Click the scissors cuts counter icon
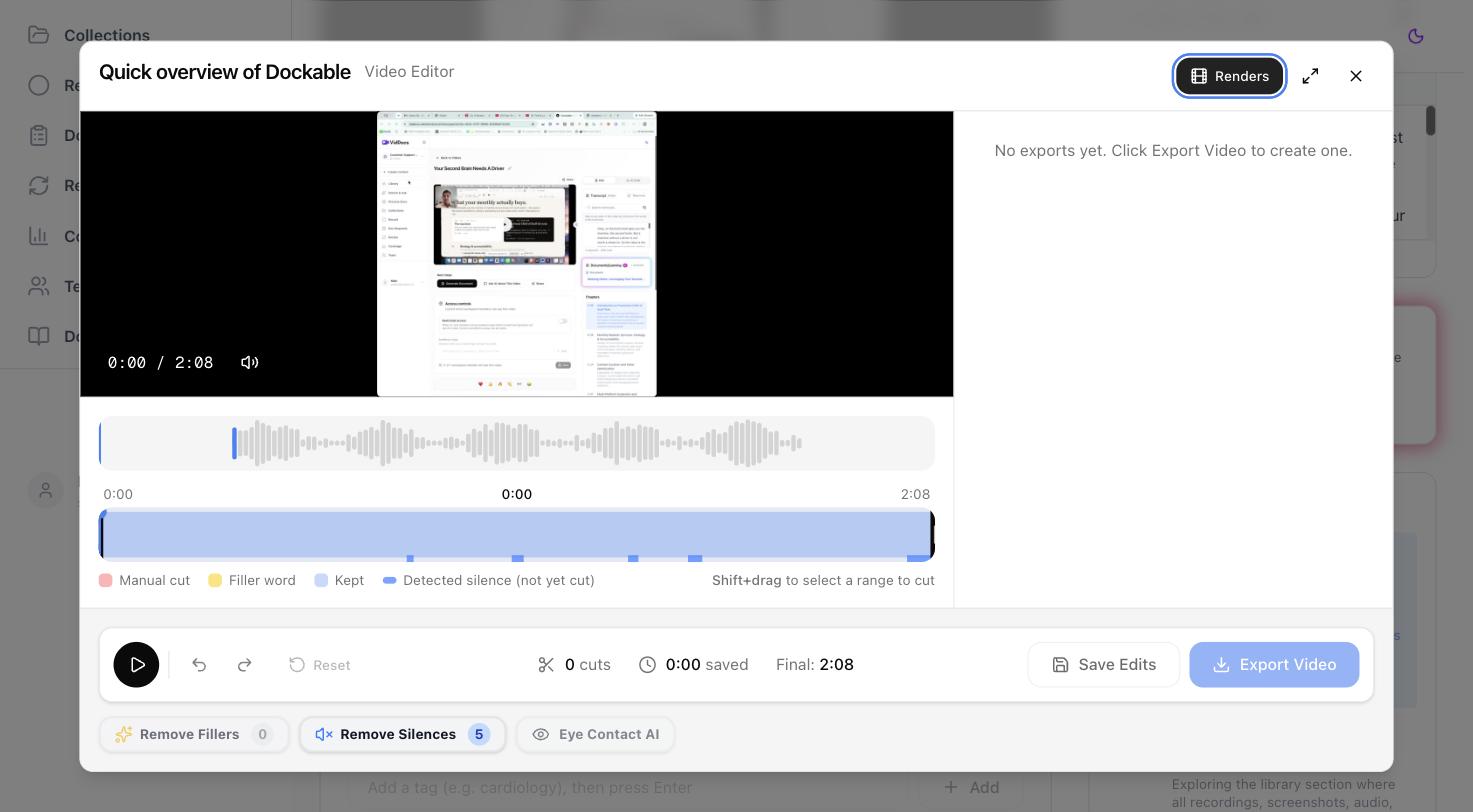This screenshot has width=1473, height=812. coord(546,665)
